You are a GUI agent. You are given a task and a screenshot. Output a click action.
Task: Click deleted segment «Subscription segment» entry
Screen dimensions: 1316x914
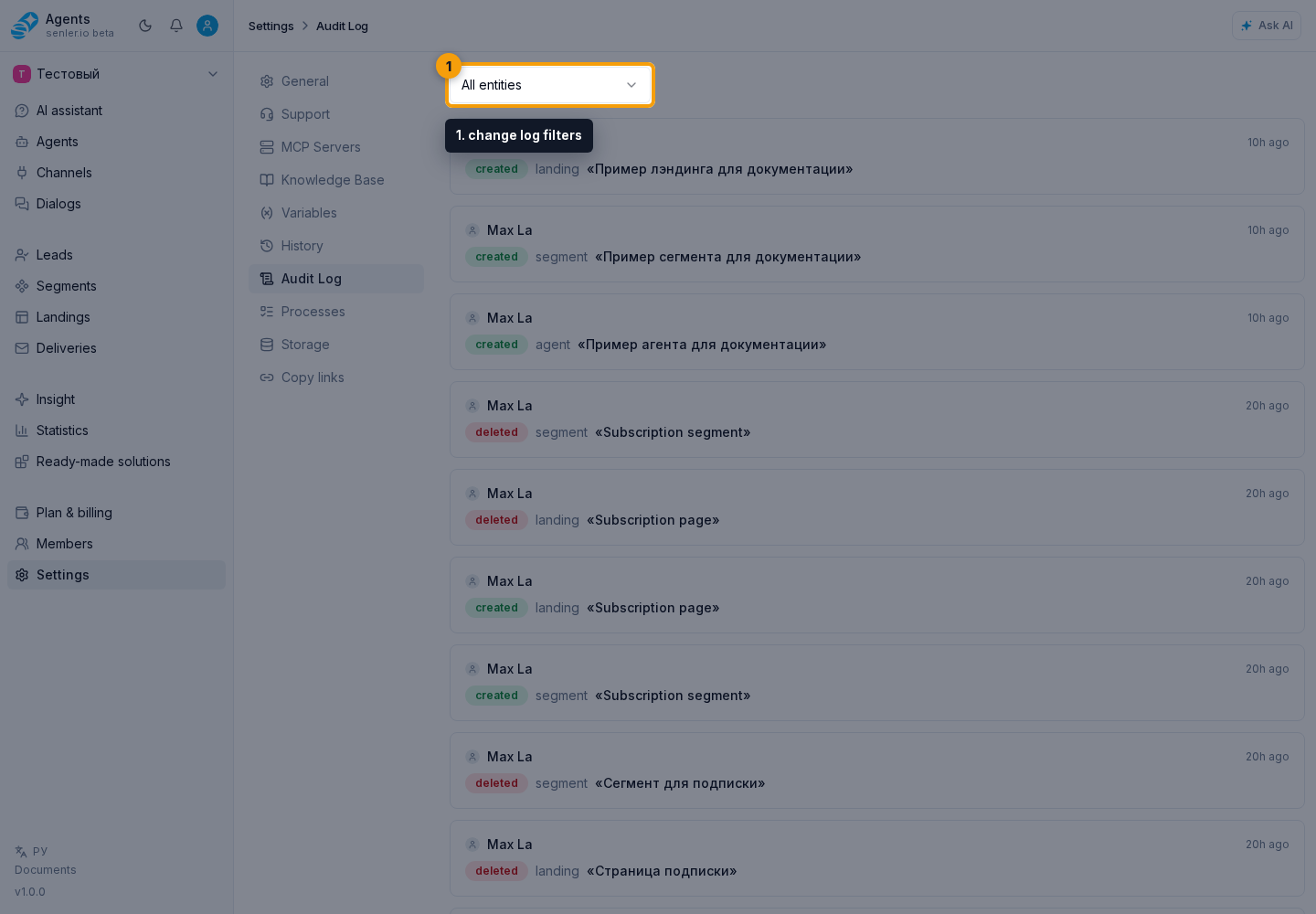coord(877,420)
